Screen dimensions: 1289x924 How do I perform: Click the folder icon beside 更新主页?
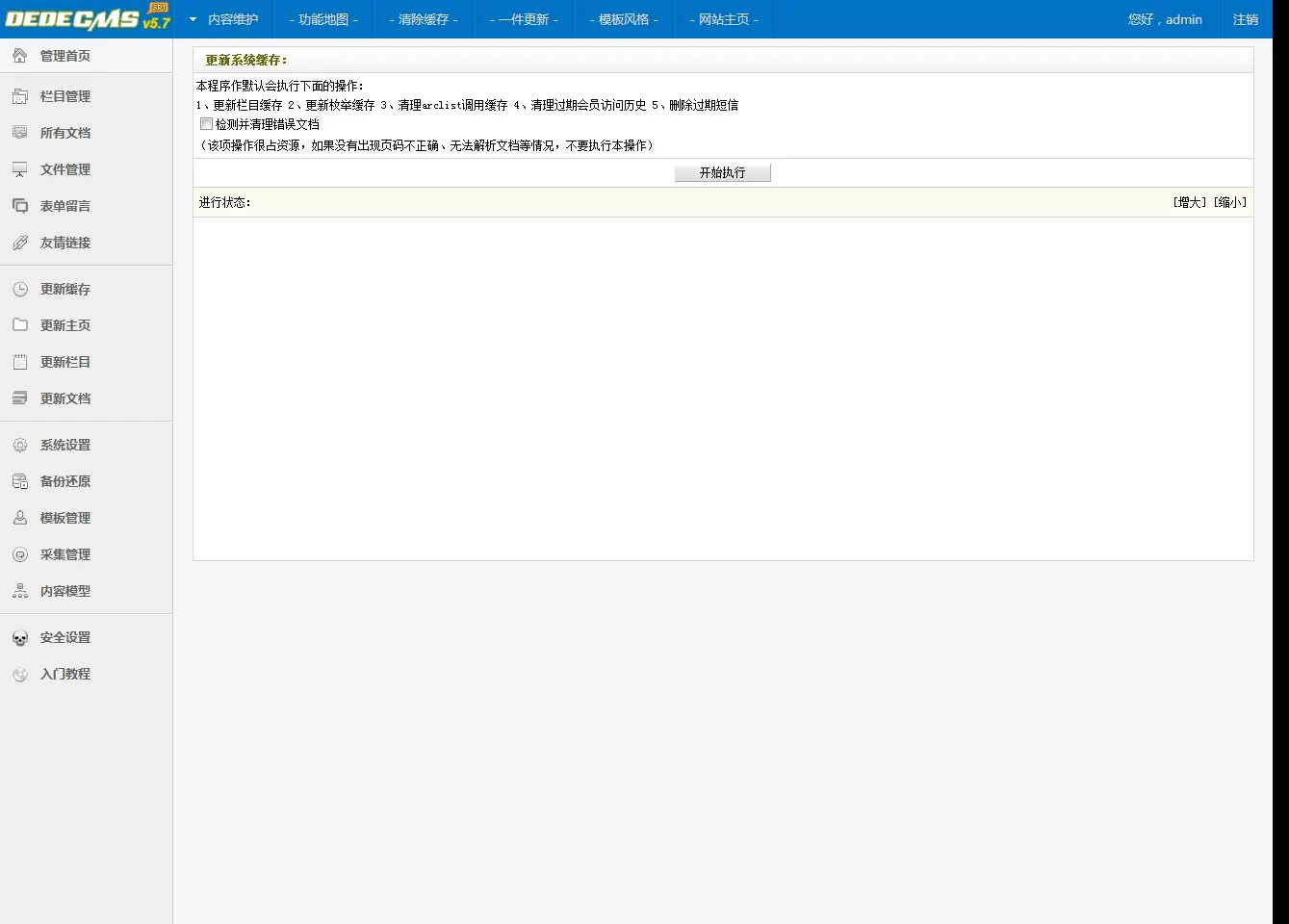point(20,325)
